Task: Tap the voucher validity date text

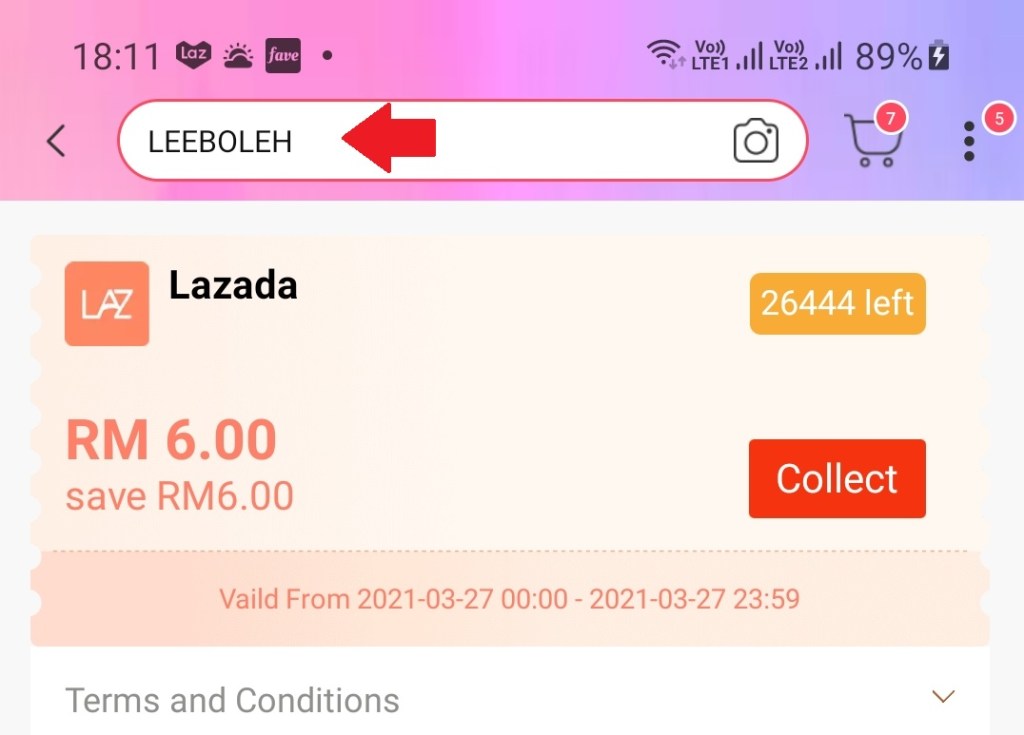Action: (509, 599)
